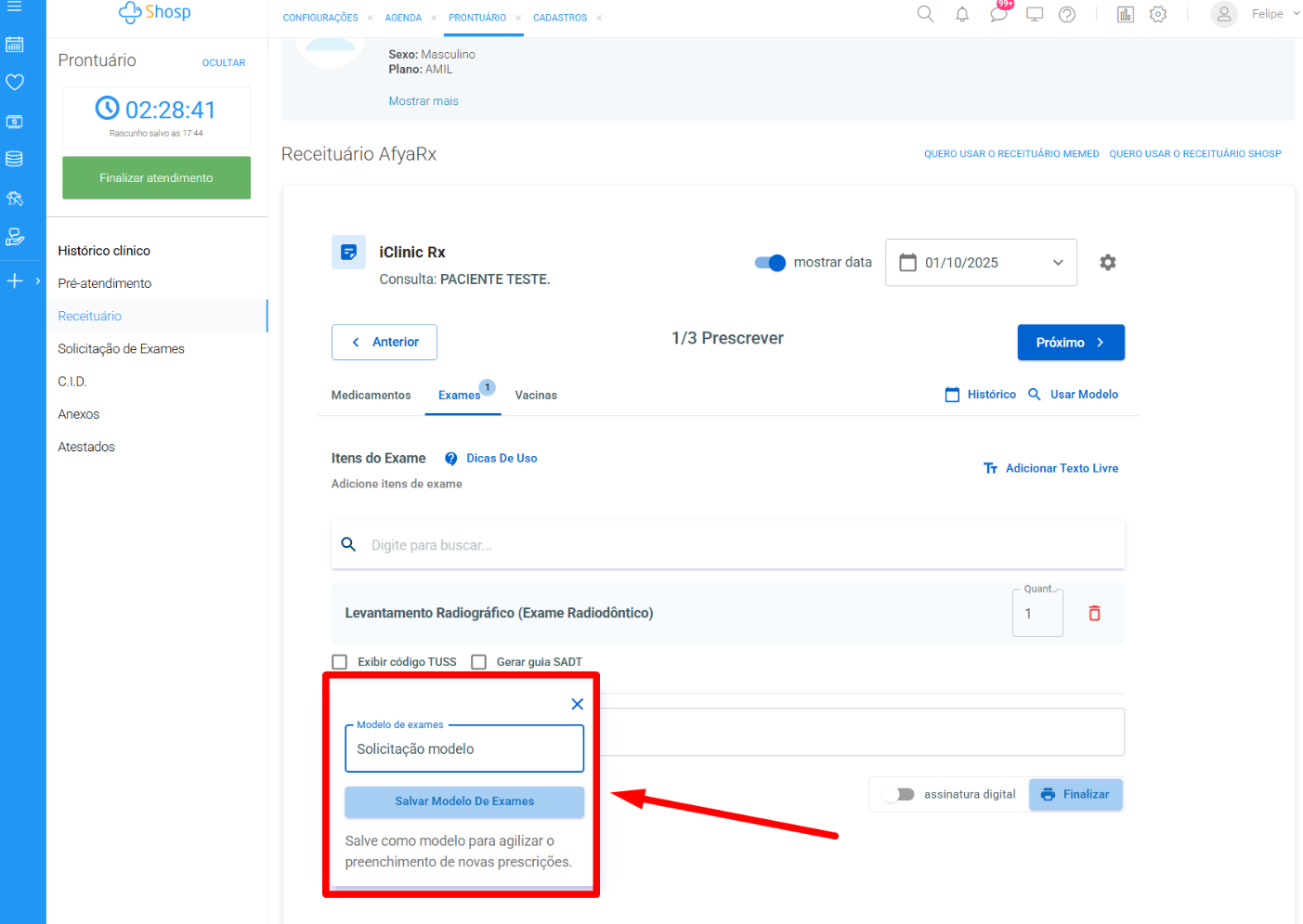
Task: Enable the assinatura digital toggle
Action: (899, 795)
